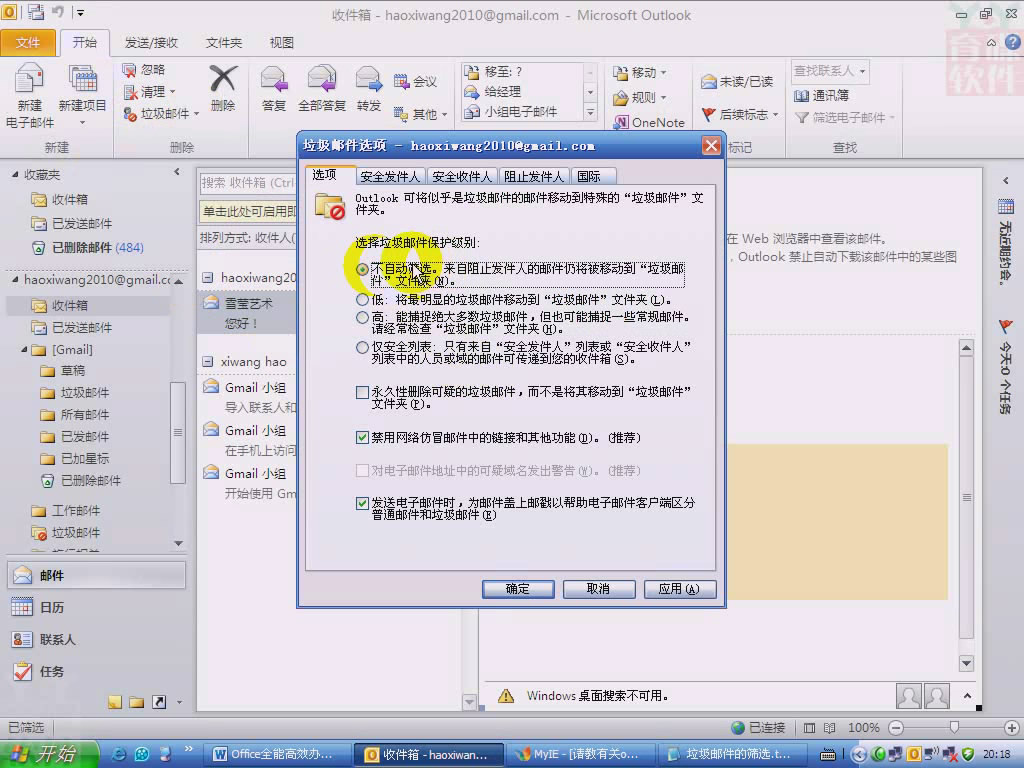Switch to the Folder (文件夹) ribbon tab
This screenshot has width=1024, height=768.
(x=223, y=42)
